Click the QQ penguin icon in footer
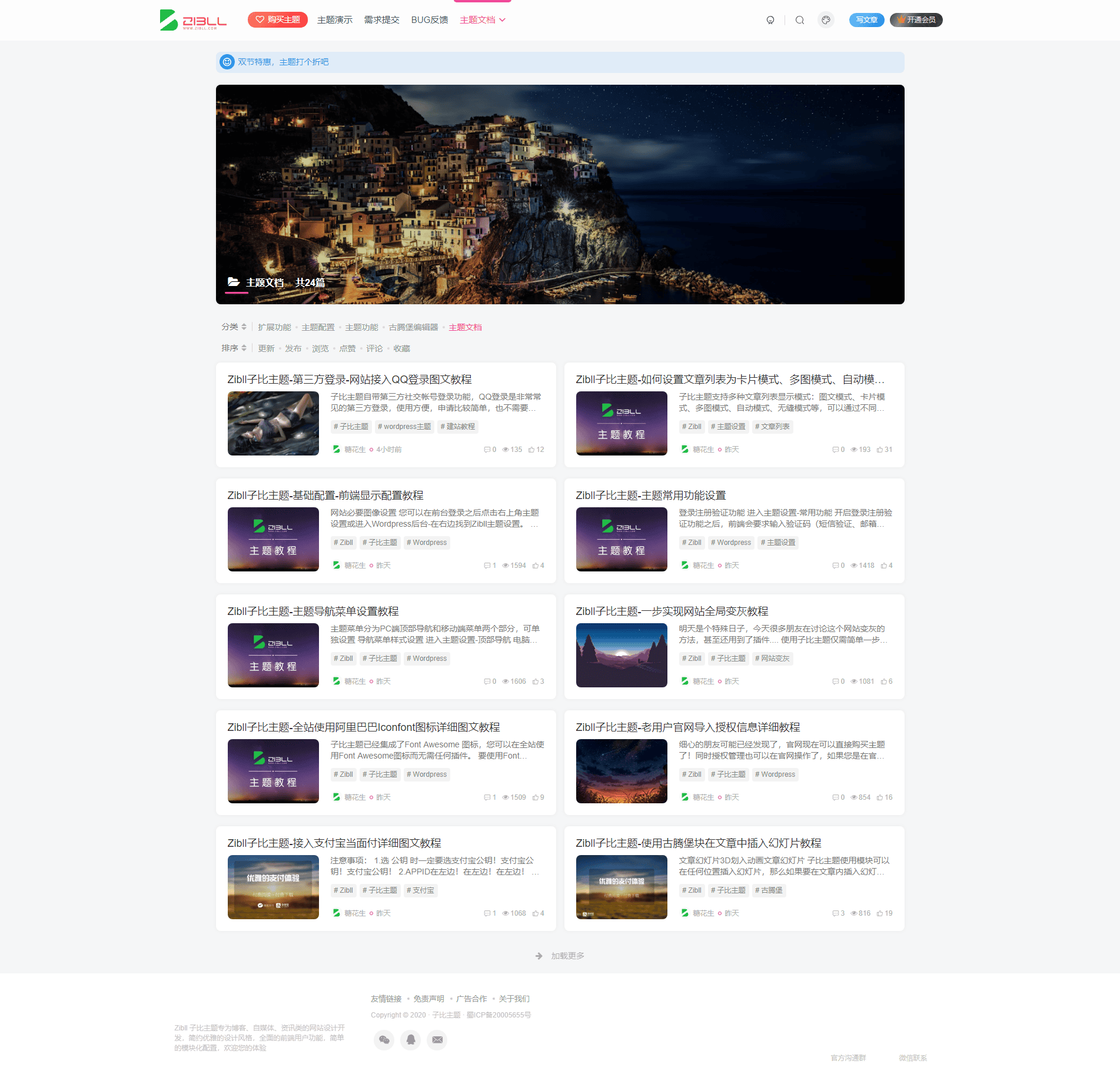 pos(411,1040)
